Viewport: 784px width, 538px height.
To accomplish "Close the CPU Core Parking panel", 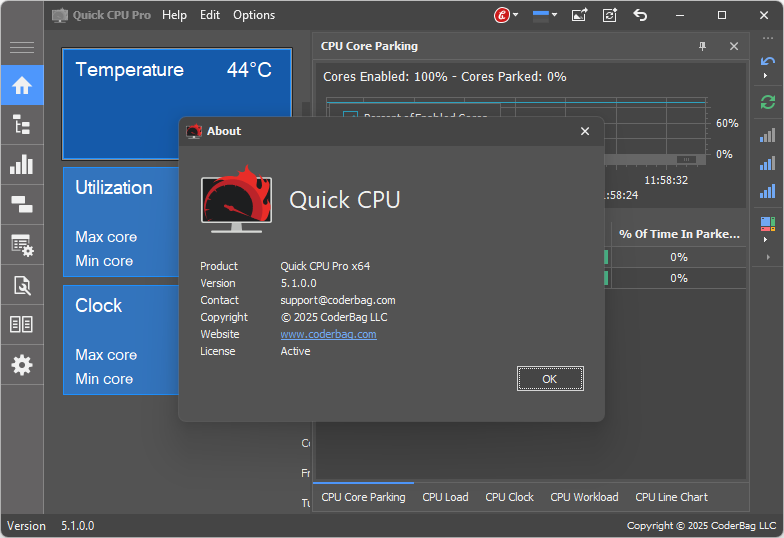I will coord(734,46).
